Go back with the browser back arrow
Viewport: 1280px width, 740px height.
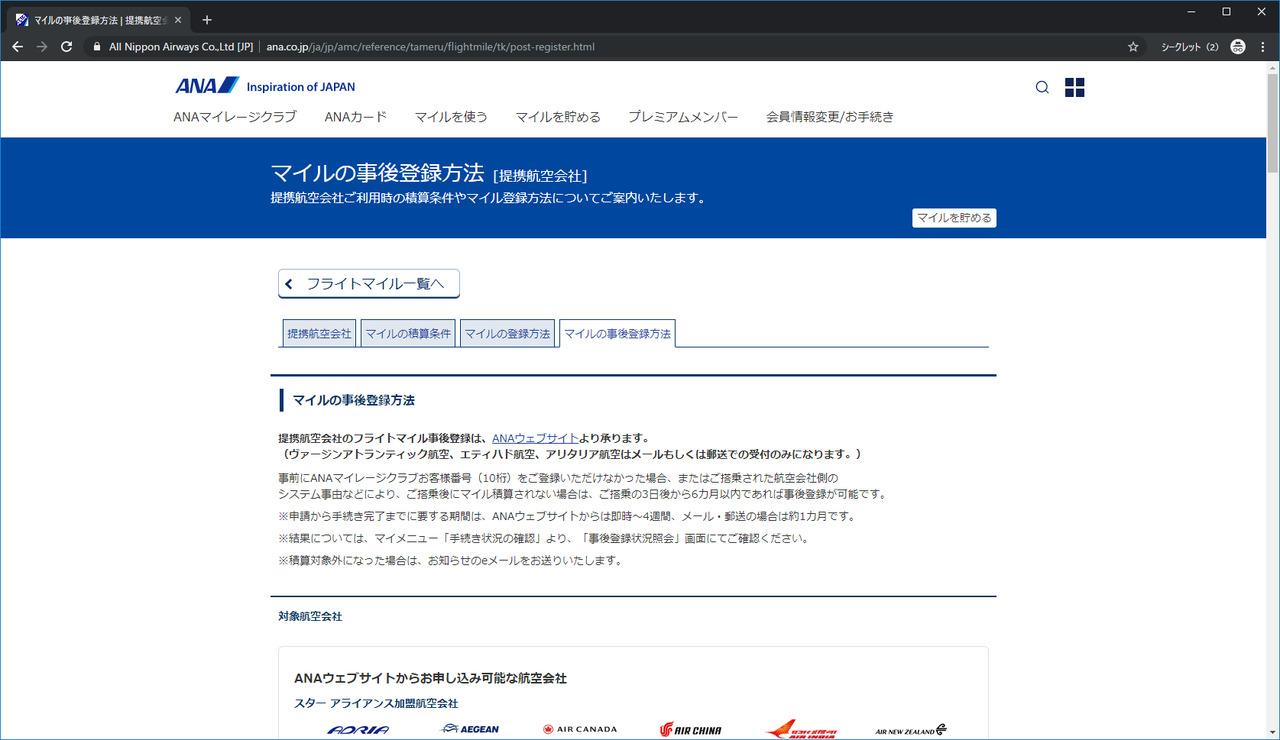[x=17, y=46]
